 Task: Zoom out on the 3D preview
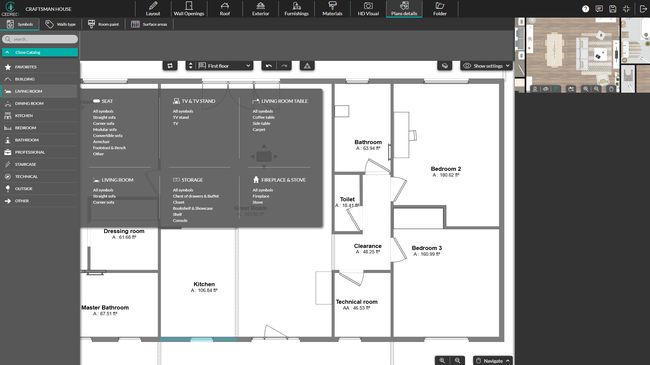click(x=597, y=89)
